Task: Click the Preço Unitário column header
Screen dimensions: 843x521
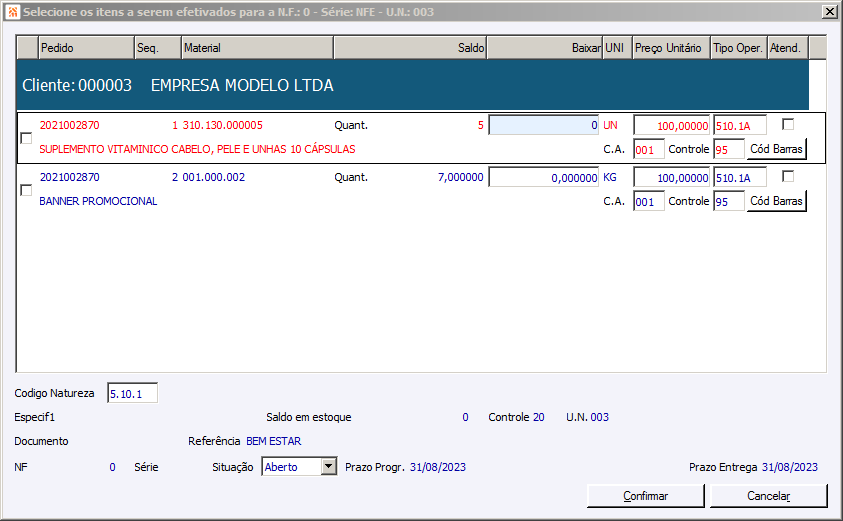Action: point(671,48)
